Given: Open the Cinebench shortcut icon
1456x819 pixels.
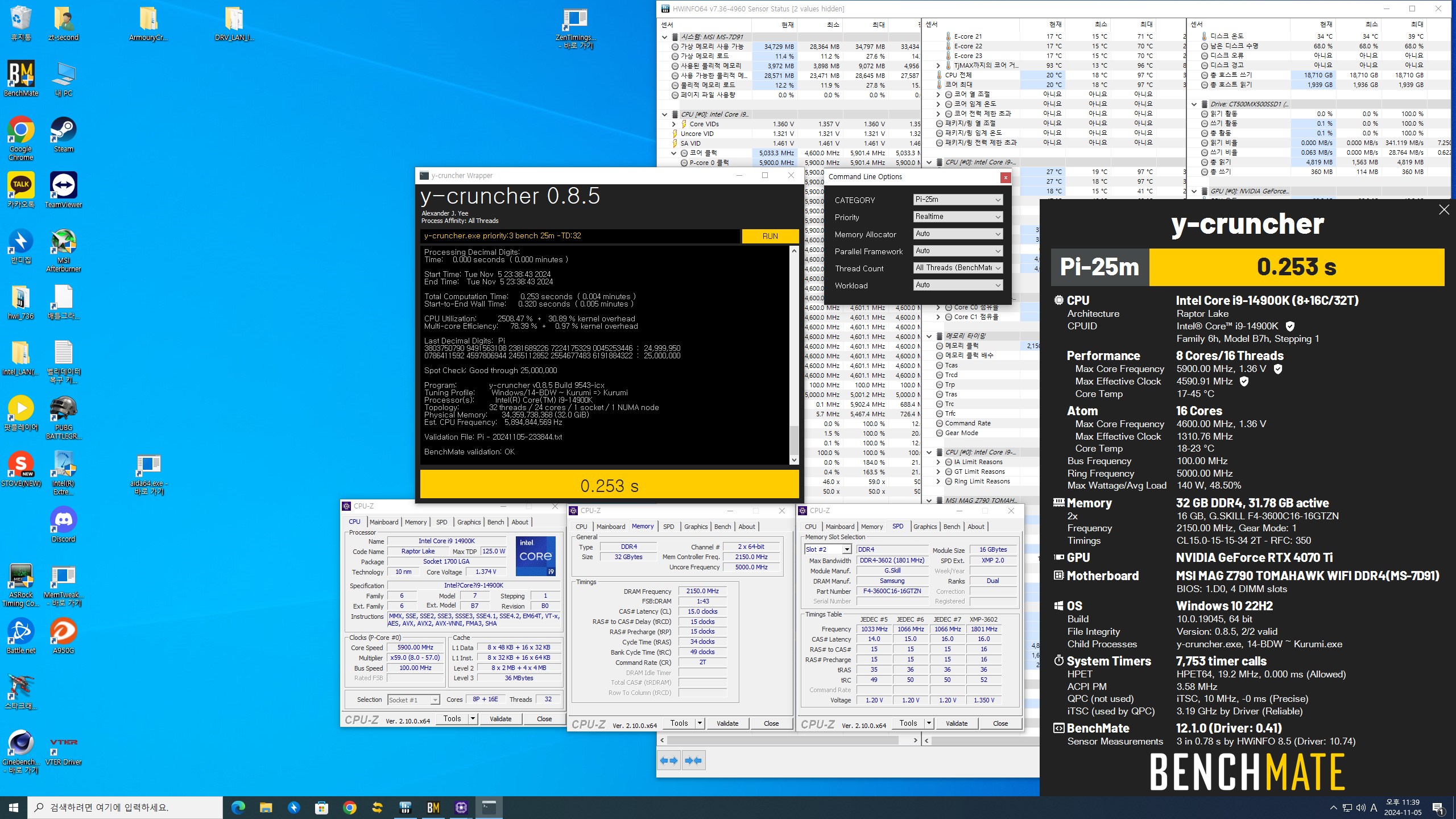Looking at the screenshot, I should coord(21,751).
